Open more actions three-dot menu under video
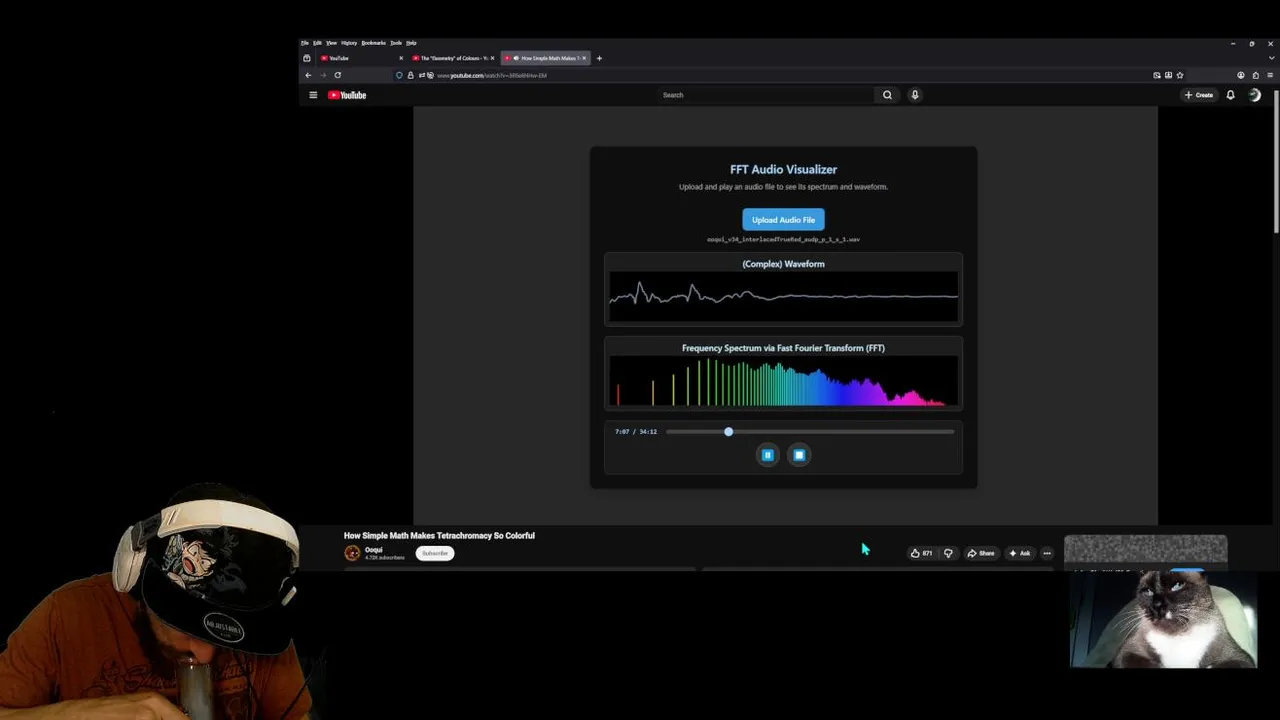The width and height of the screenshot is (1280, 720). coord(1047,553)
